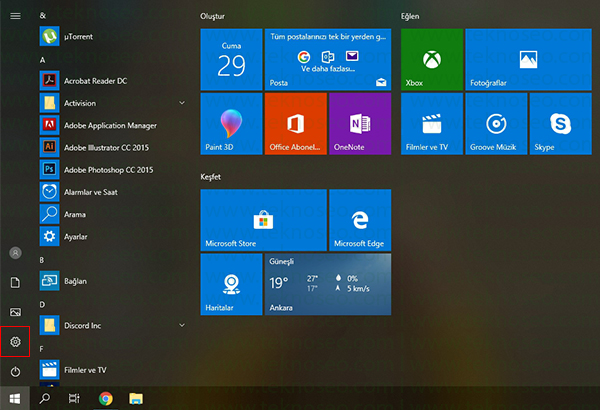
Task: Open the Haritalar maps tile
Action: tap(232, 284)
